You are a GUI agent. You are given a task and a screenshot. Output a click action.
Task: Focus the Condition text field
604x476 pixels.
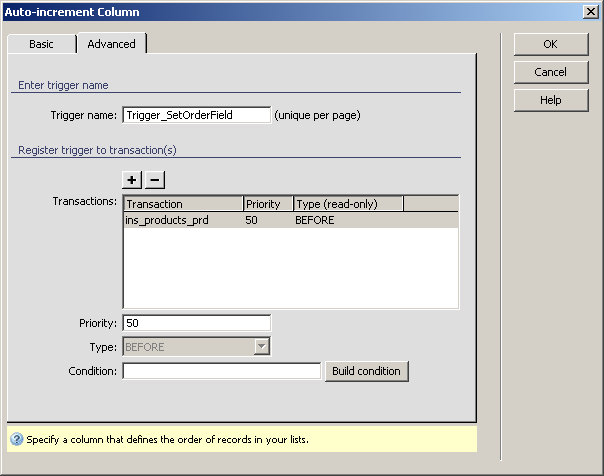pos(221,371)
